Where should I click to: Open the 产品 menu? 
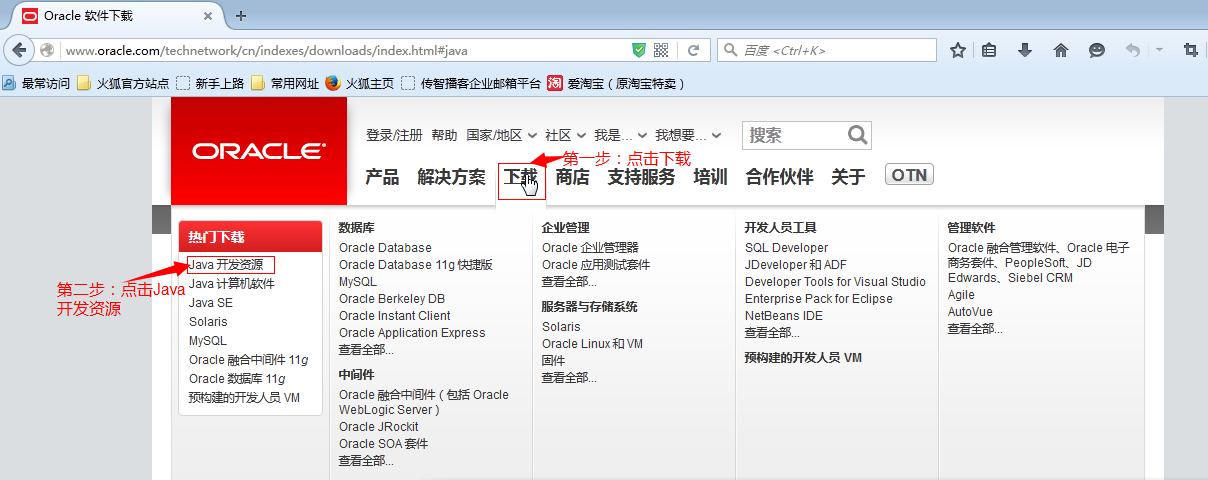click(382, 177)
